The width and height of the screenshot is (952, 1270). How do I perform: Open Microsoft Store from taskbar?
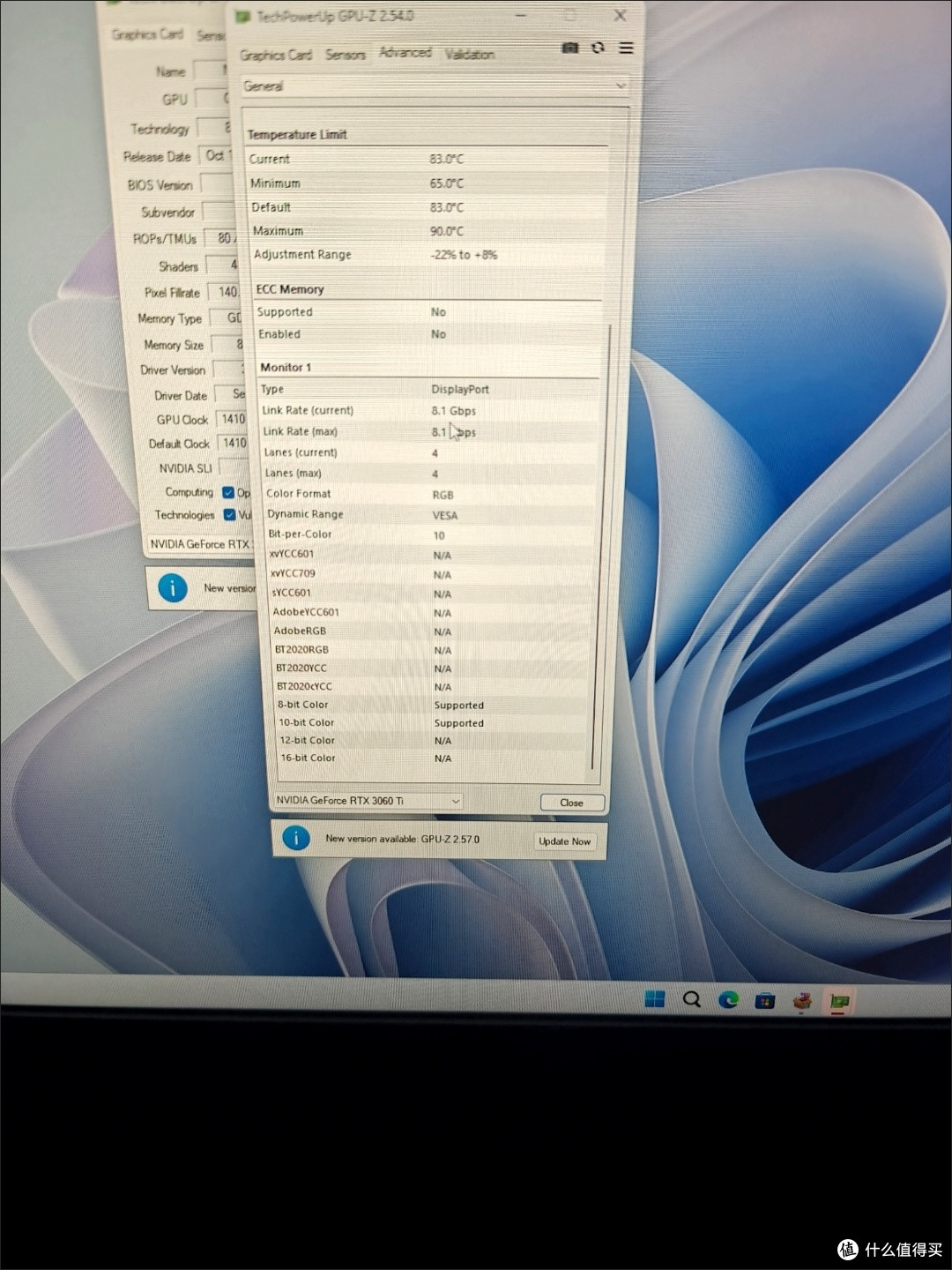point(765,1000)
